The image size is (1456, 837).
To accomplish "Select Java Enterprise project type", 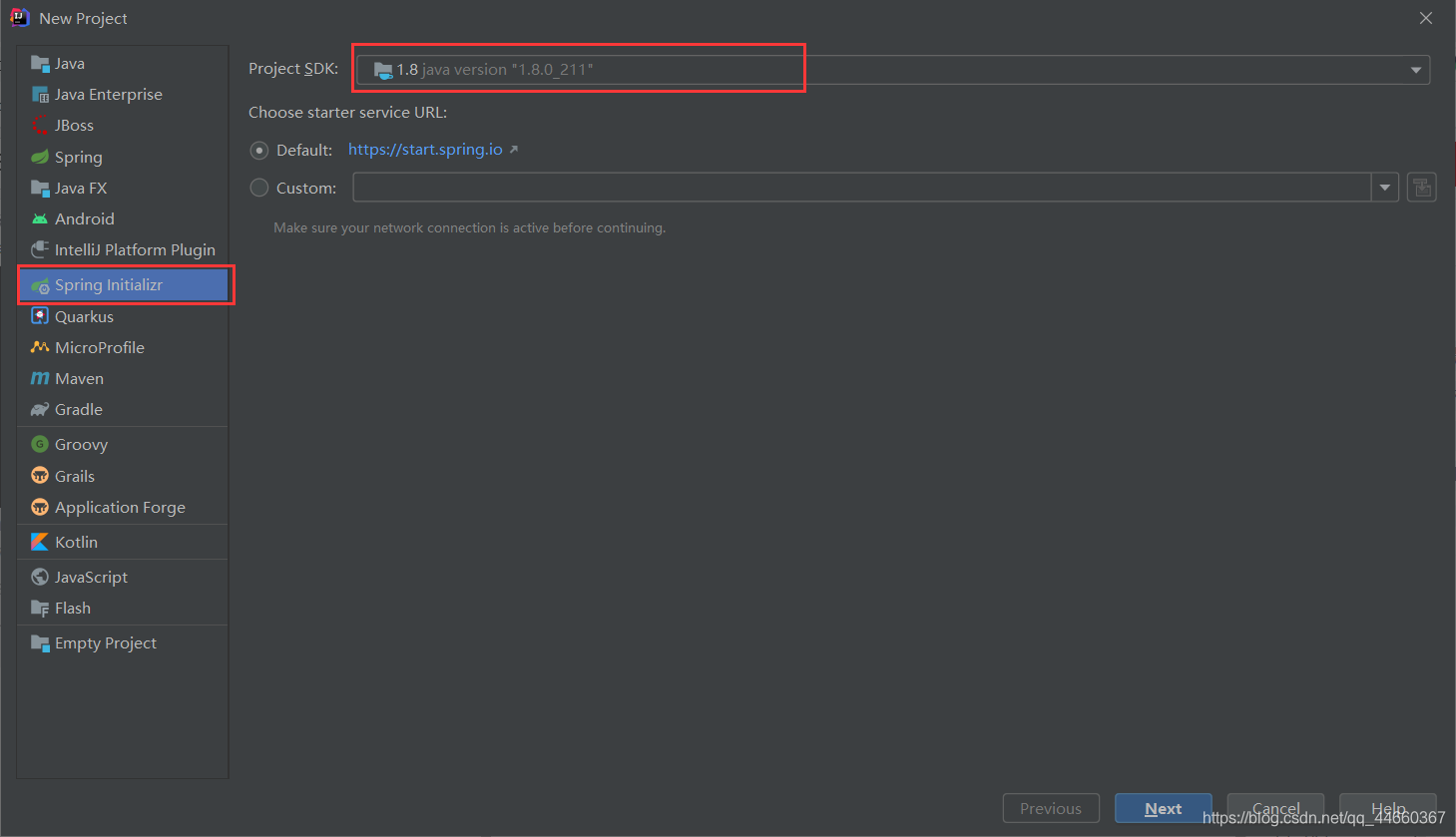I will [x=123, y=95].
